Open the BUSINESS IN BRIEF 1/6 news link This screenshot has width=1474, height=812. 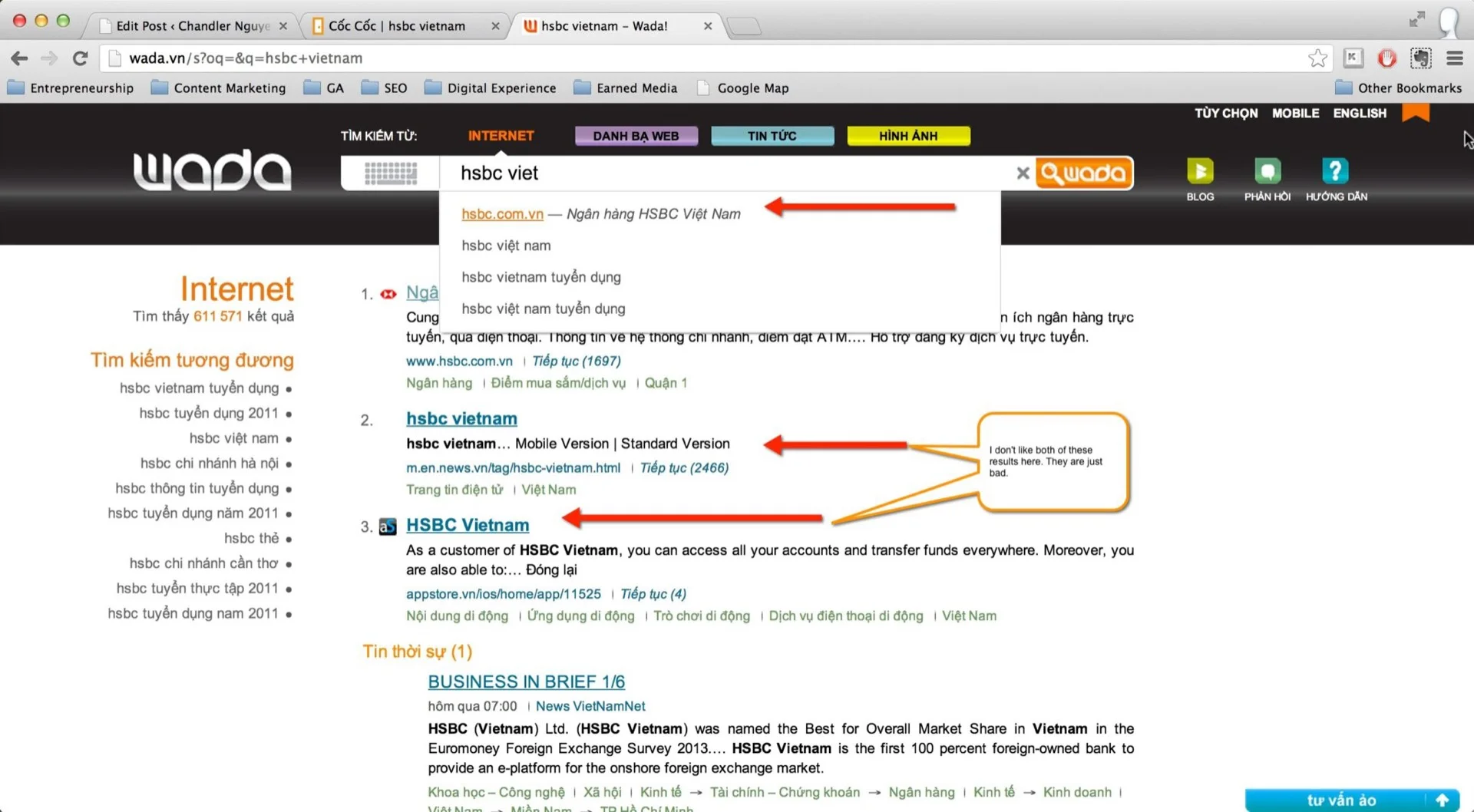click(x=526, y=682)
